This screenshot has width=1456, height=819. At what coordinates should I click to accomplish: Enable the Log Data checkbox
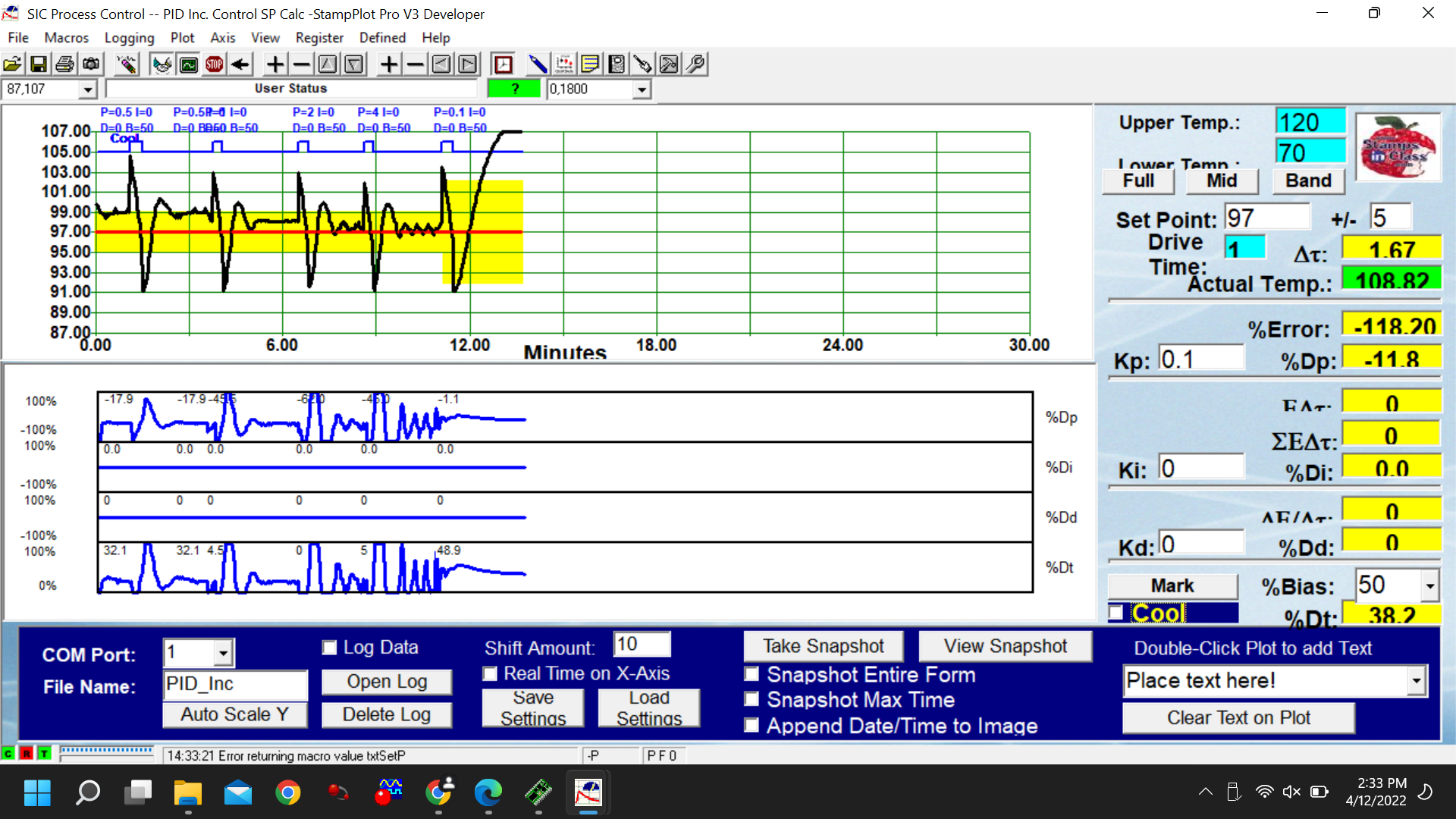coord(329,648)
